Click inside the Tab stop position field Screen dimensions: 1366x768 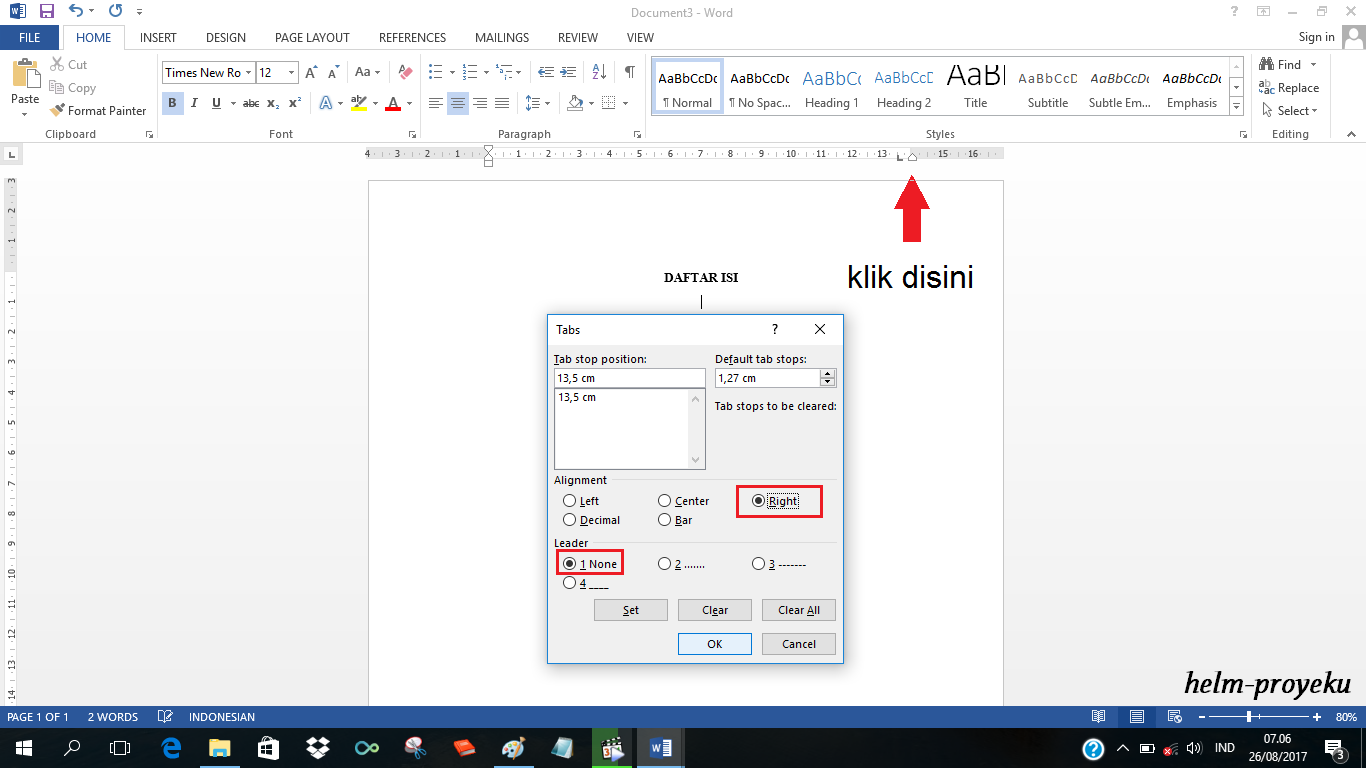tap(629, 377)
